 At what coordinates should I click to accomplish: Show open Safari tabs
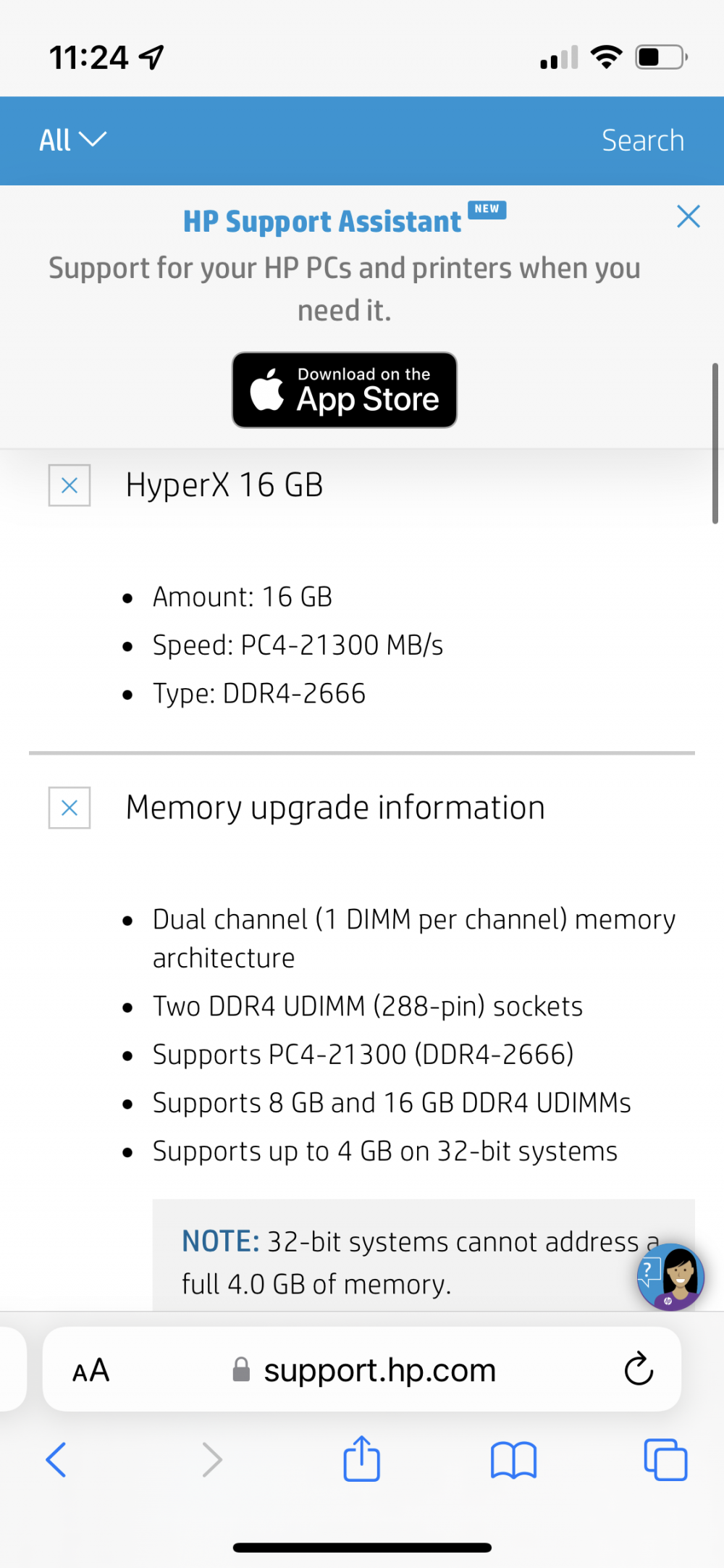tap(665, 1459)
